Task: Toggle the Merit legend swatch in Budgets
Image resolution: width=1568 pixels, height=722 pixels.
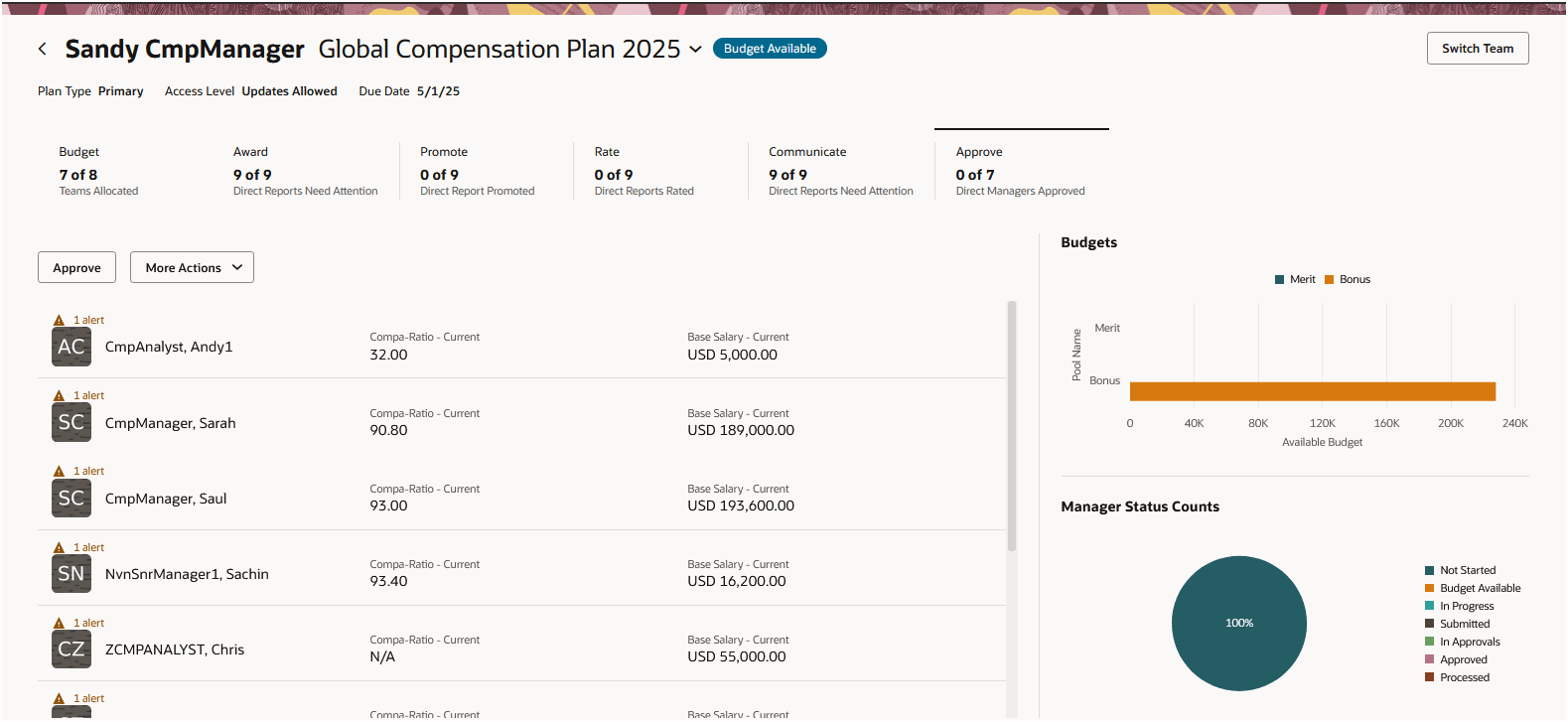Action: pyautogui.click(x=1280, y=280)
